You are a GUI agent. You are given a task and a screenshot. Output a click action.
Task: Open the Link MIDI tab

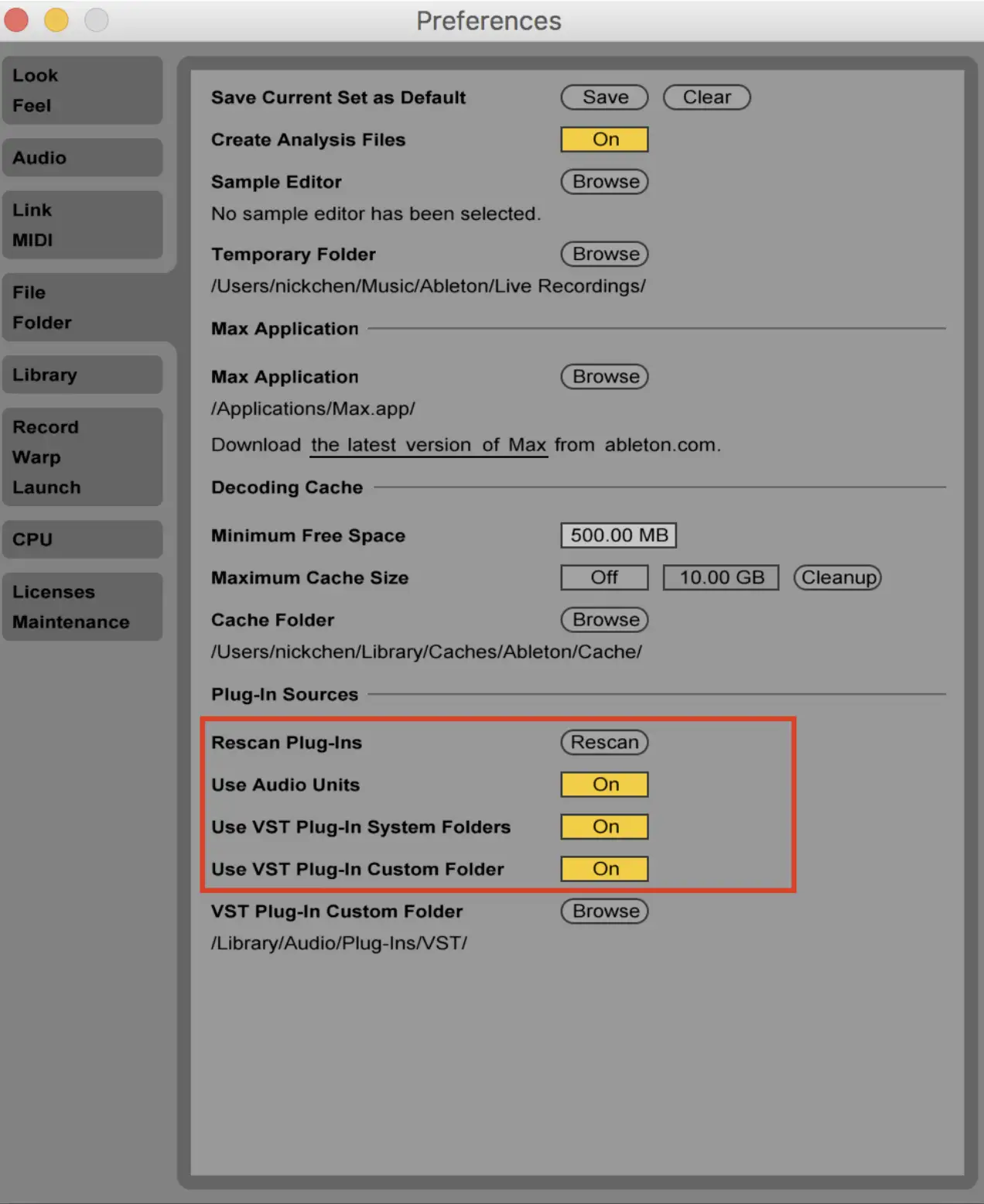[82, 225]
